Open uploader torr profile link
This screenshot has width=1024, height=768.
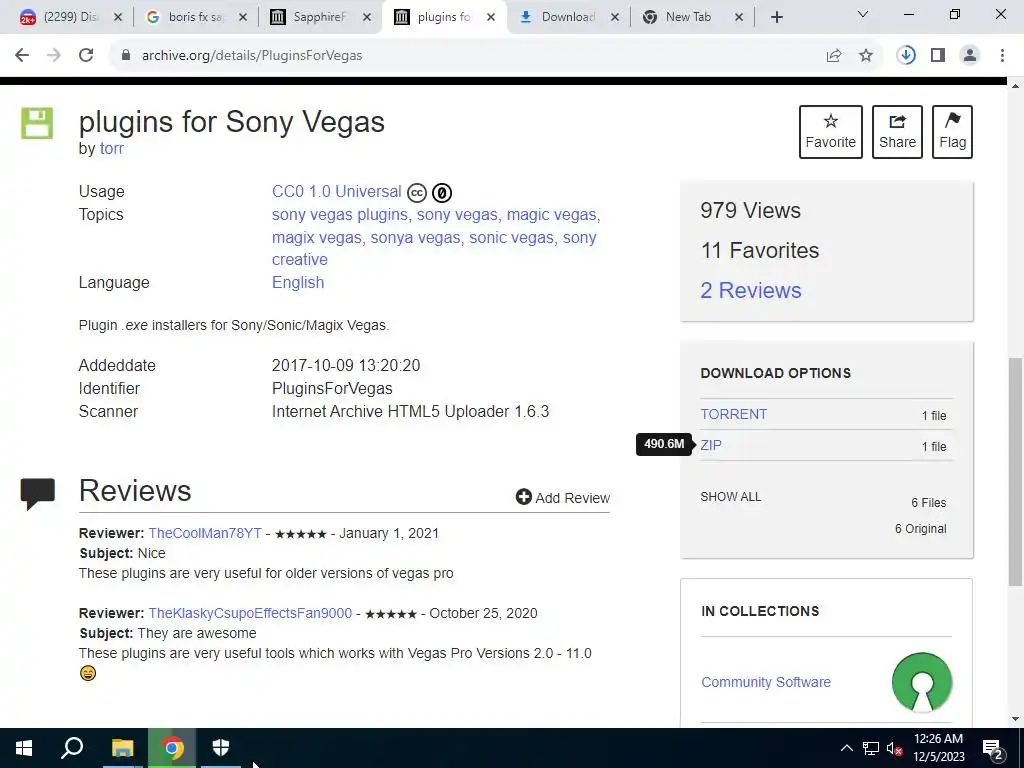[x=112, y=148]
